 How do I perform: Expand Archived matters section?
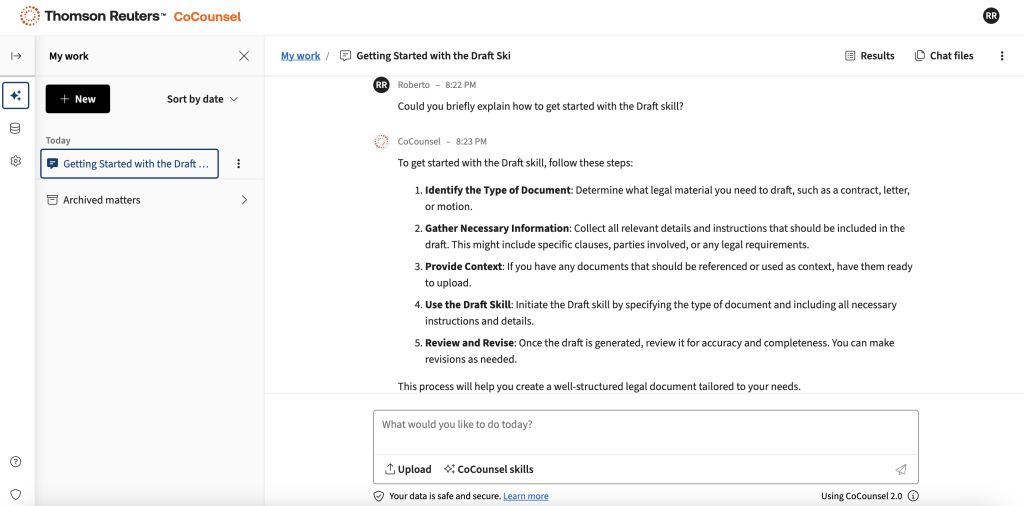click(244, 200)
